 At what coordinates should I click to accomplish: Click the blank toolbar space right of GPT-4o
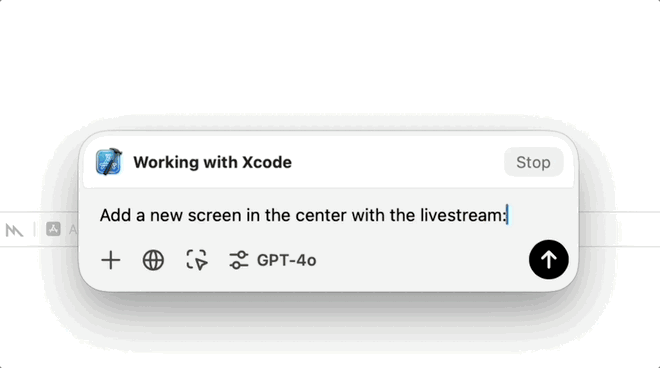(x=421, y=260)
